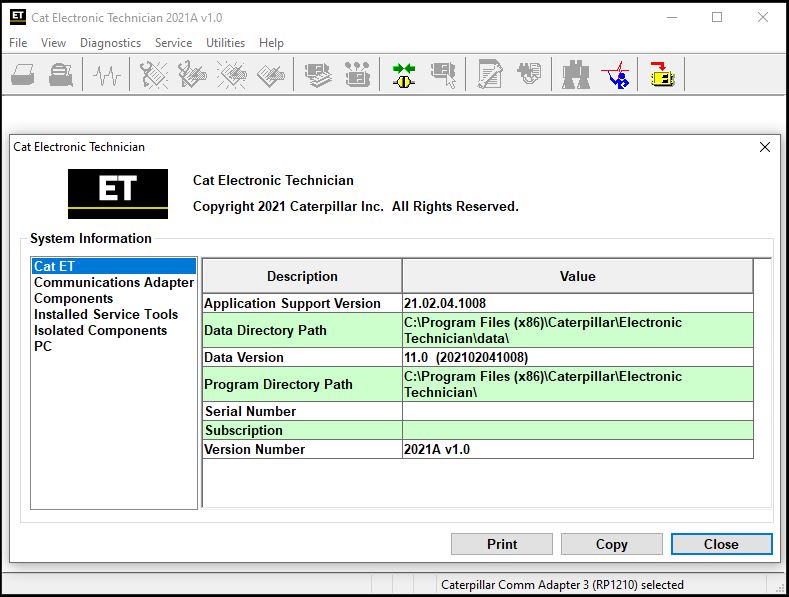
Task: Open the File menu
Action: (x=18, y=43)
